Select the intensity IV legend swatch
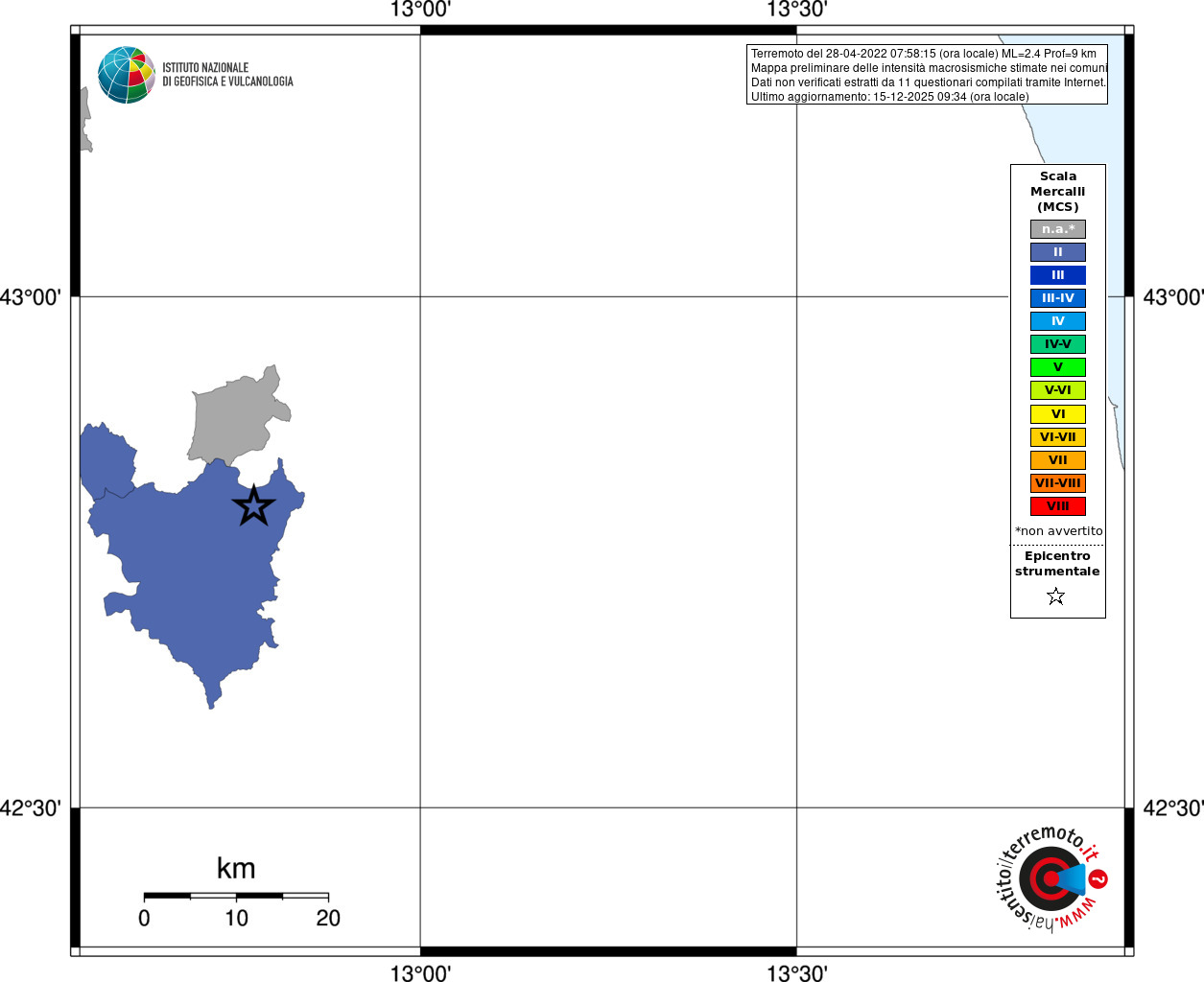The image size is (1204, 982). click(x=1058, y=321)
